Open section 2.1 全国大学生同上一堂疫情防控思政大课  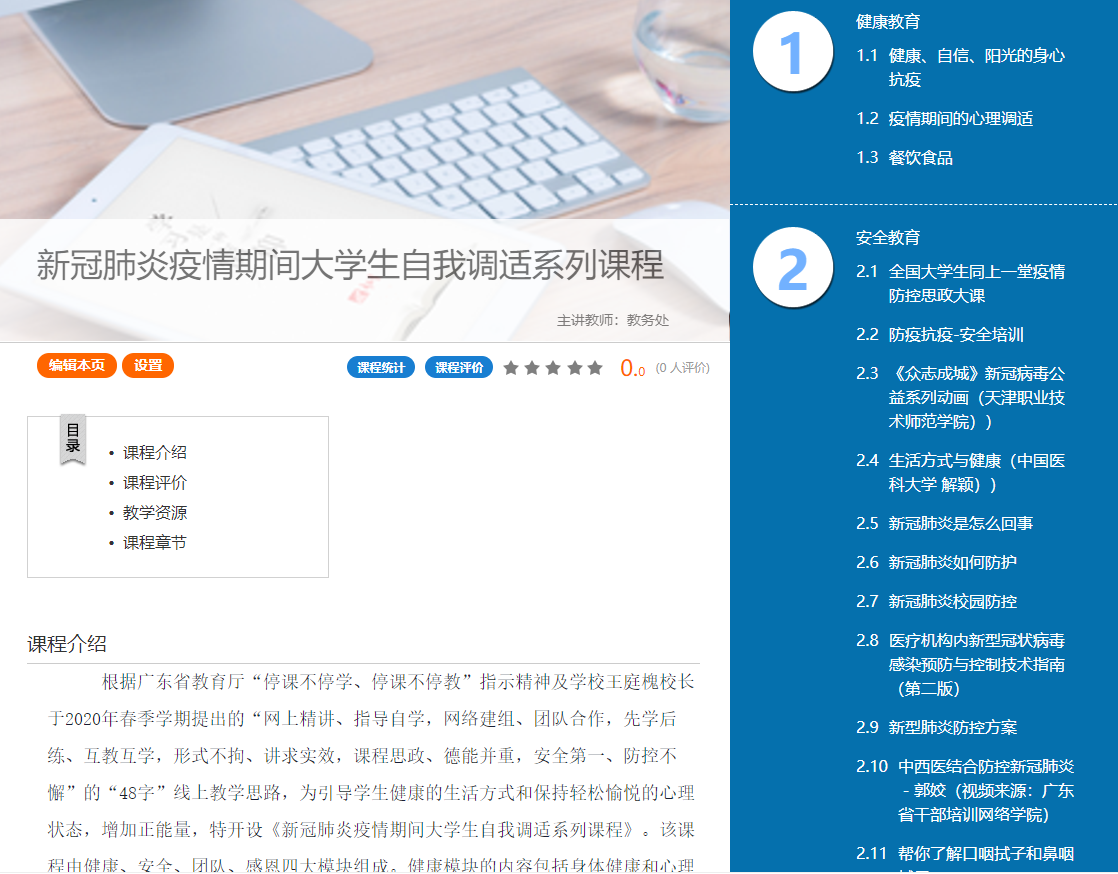pyautogui.click(x=976, y=283)
